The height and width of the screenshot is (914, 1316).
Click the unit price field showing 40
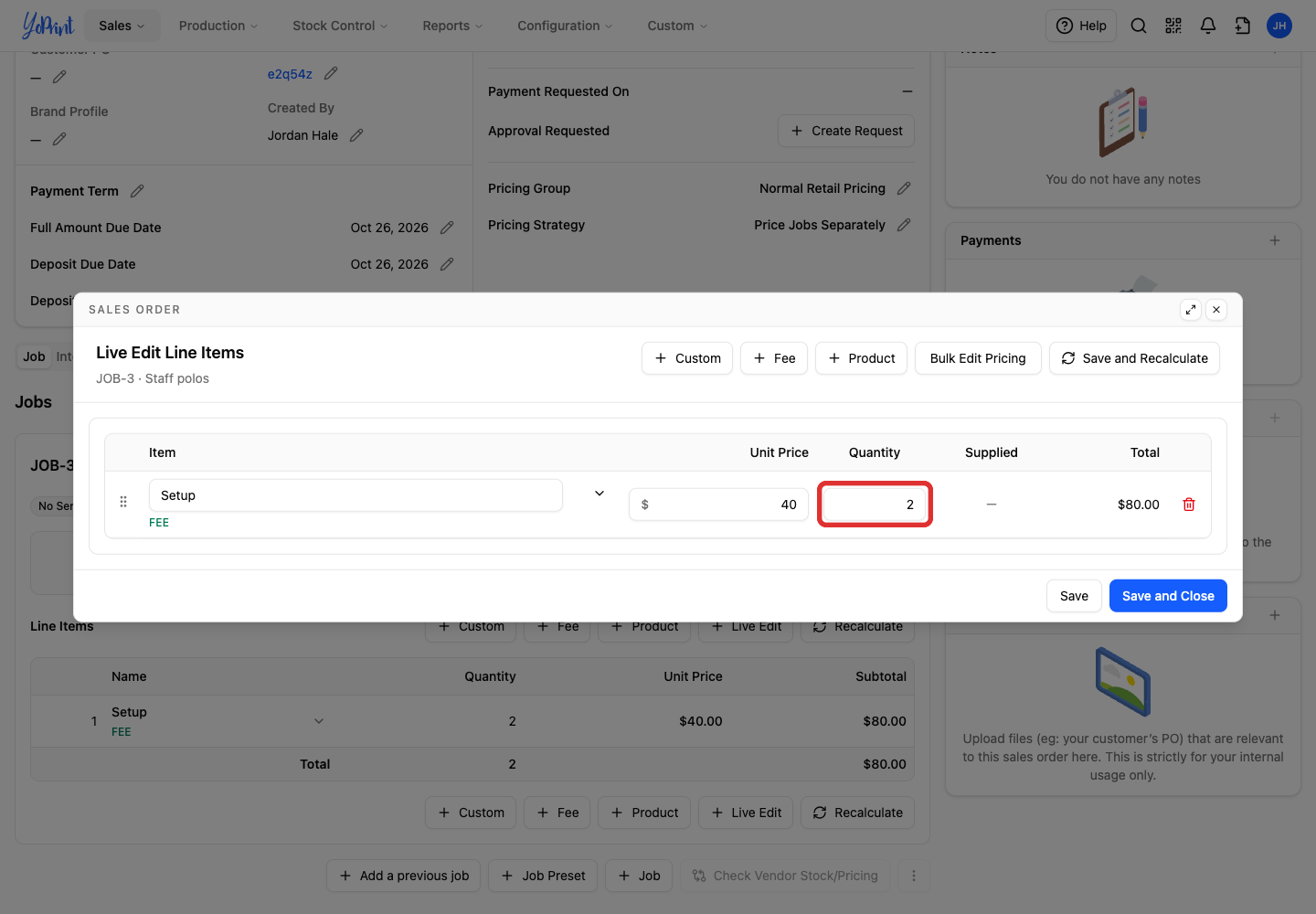pos(718,505)
